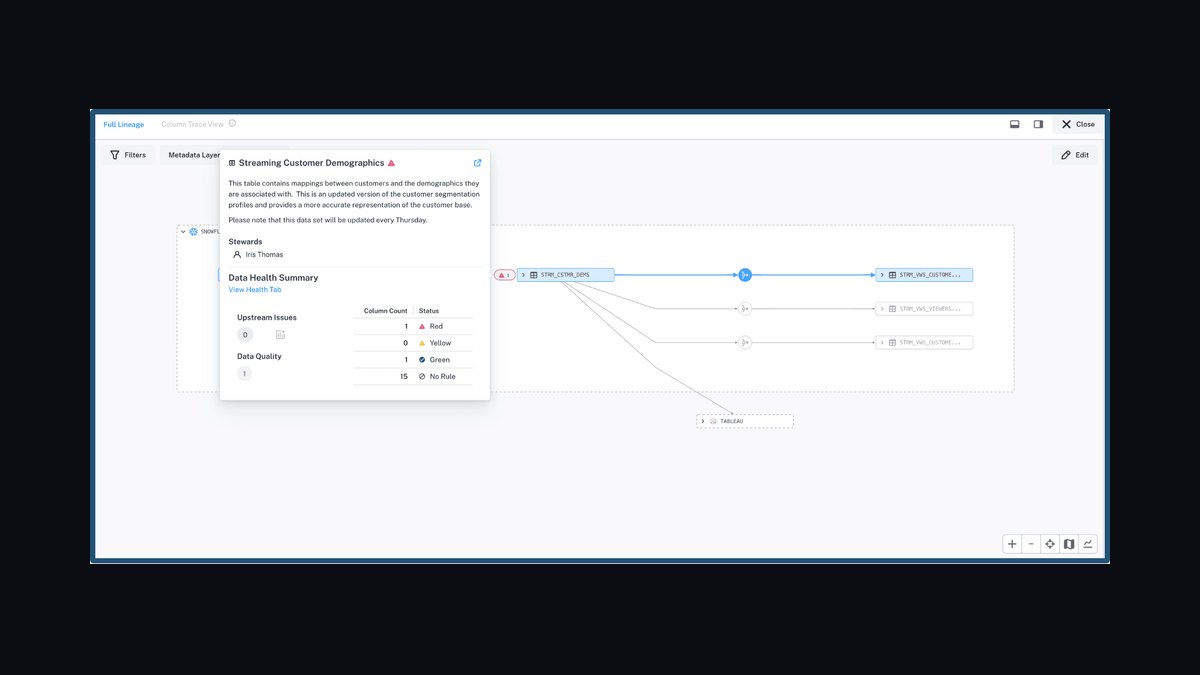The image size is (1200, 675).
Task: Select the STRM_VWS_VIEWERS... table node
Action: (924, 309)
